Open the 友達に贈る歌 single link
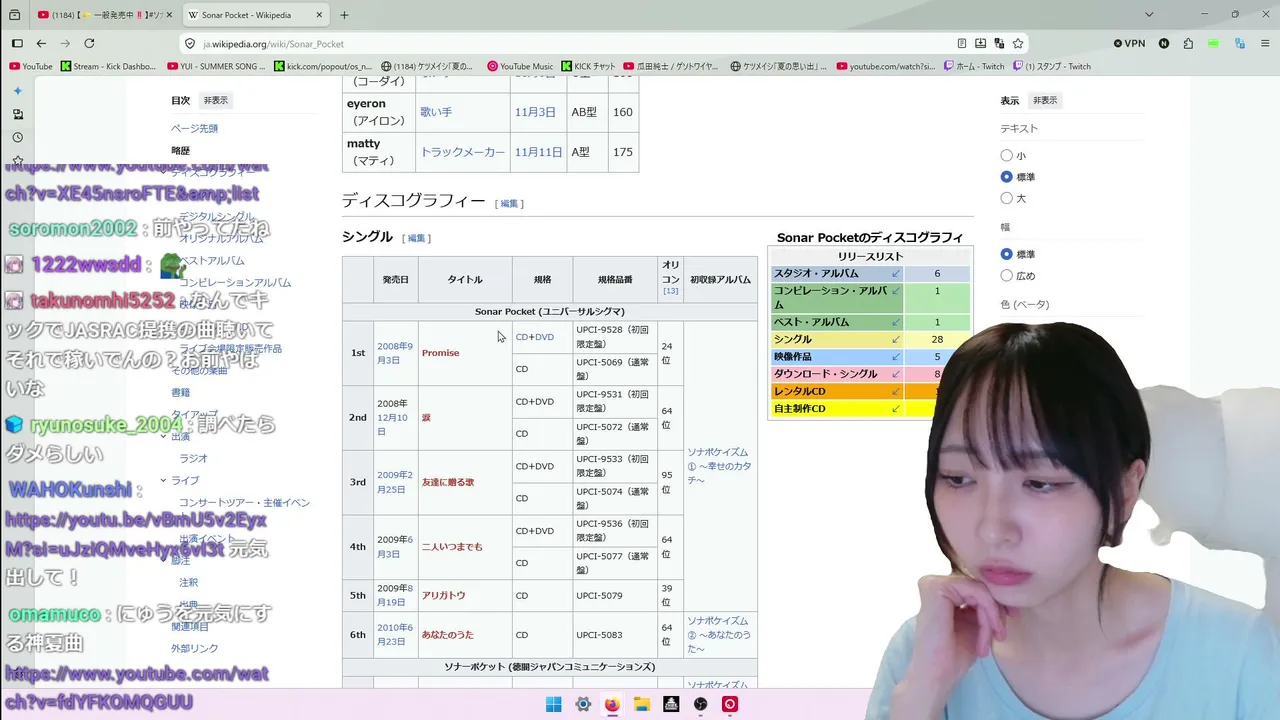The height and width of the screenshot is (720, 1280). [448, 482]
